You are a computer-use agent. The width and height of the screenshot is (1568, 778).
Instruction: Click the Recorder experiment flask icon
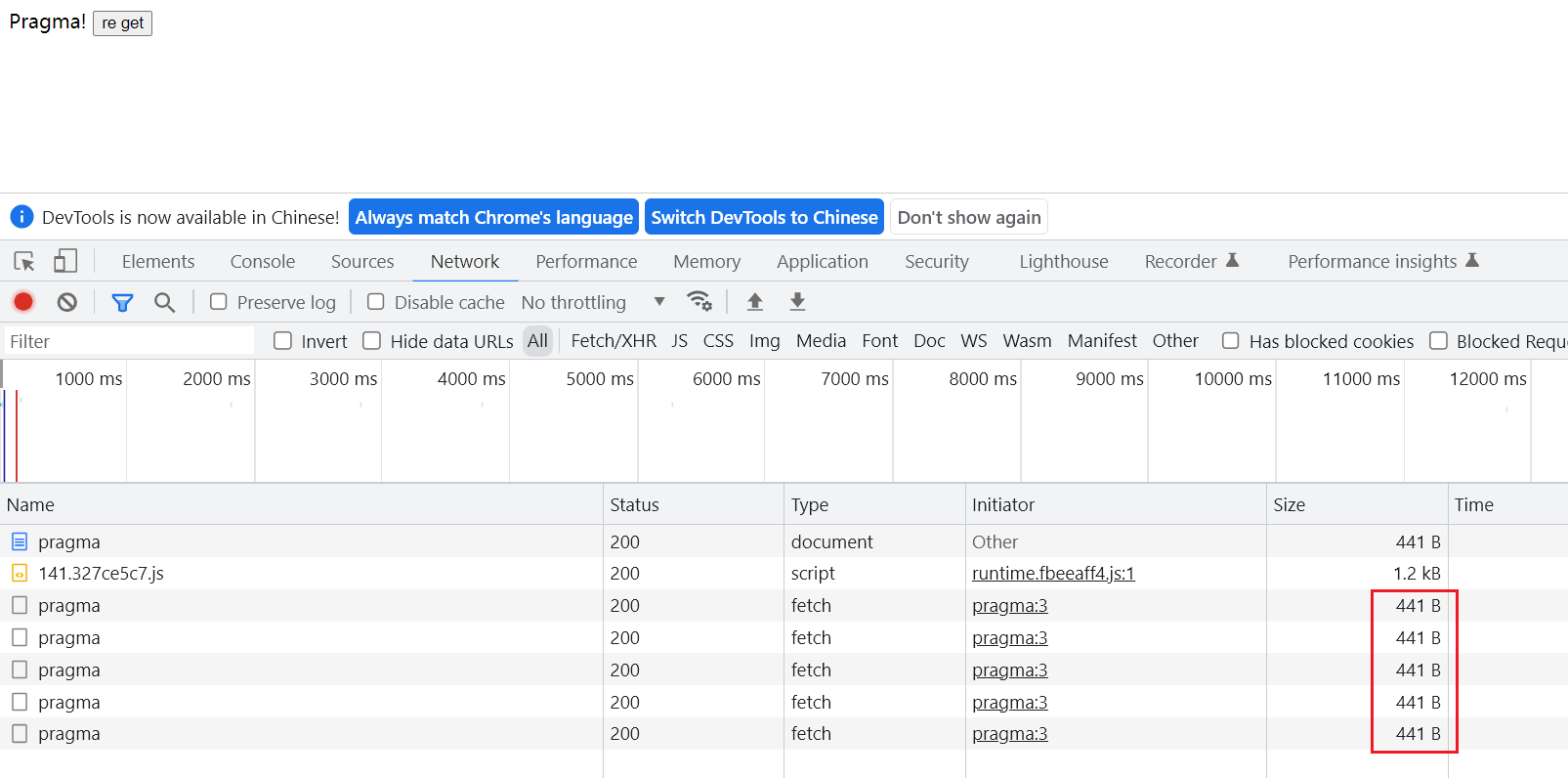pyautogui.click(x=1233, y=260)
